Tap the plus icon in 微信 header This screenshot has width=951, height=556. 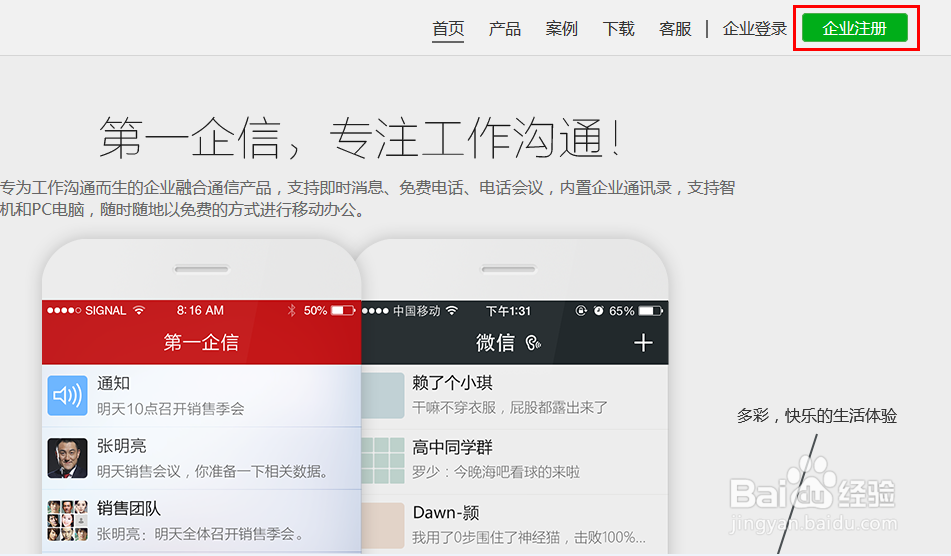coord(643,343)
